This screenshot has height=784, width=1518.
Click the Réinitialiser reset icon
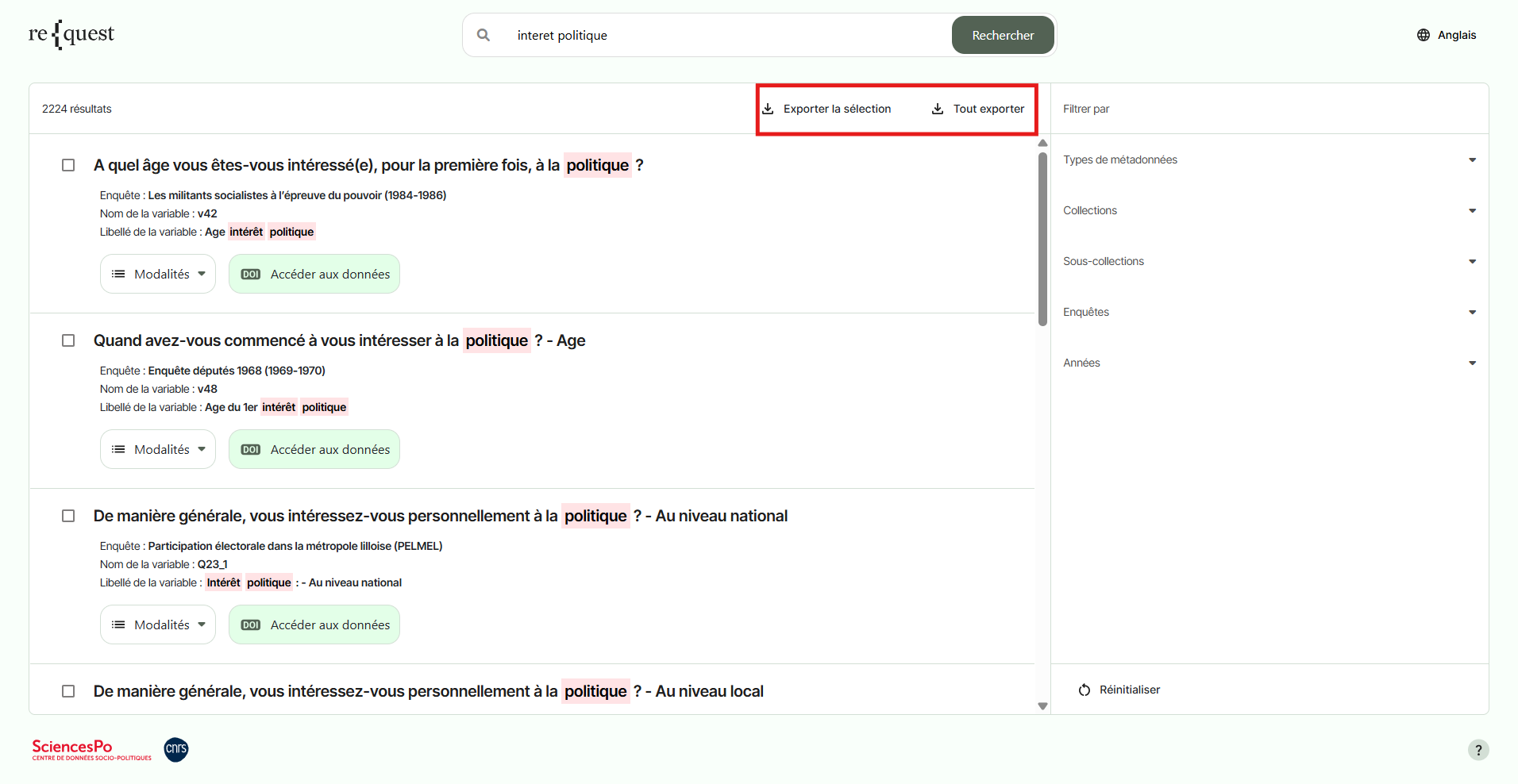1084,690
